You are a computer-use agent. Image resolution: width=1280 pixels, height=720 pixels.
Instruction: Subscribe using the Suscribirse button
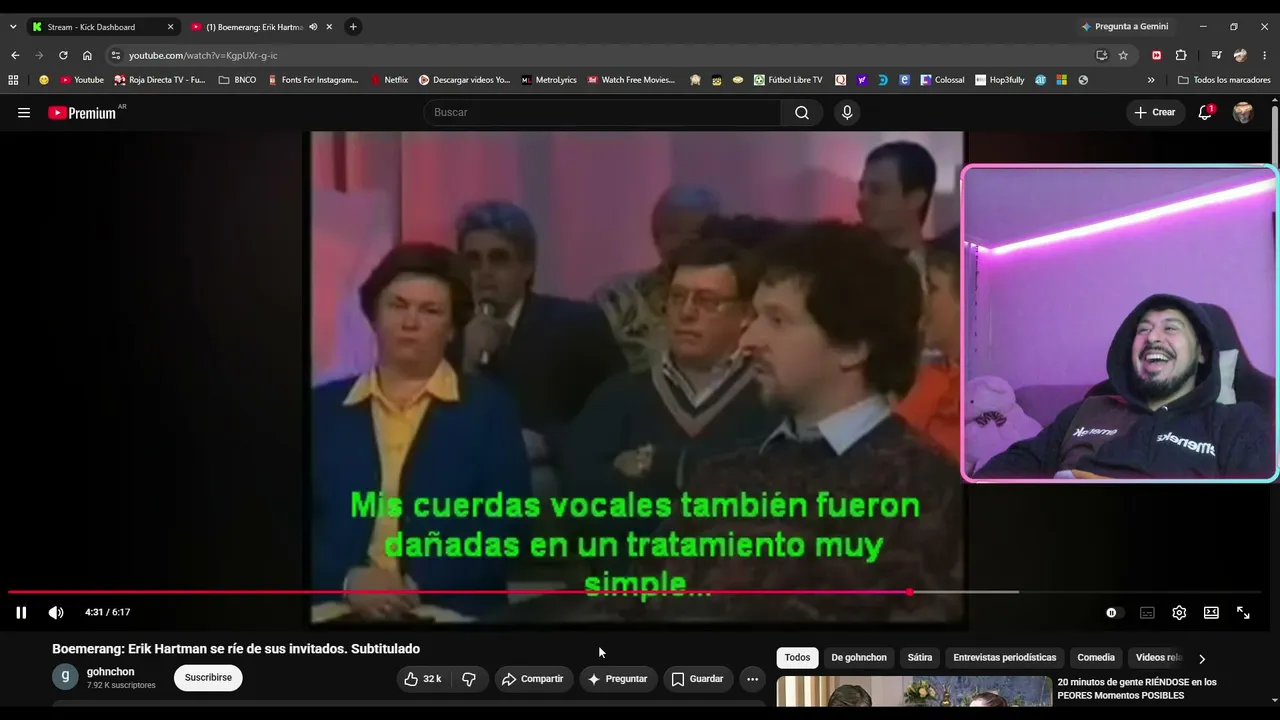point(208,678)
